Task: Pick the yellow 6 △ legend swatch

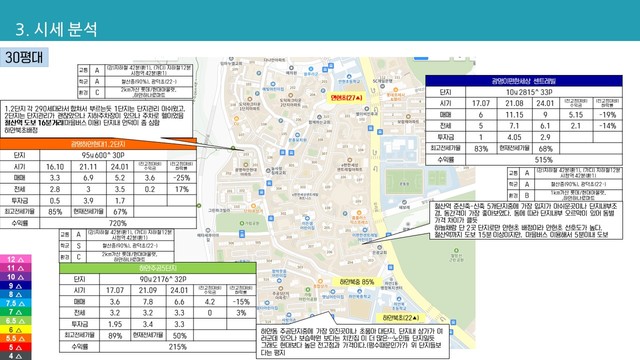Action: tap(16, 330)
